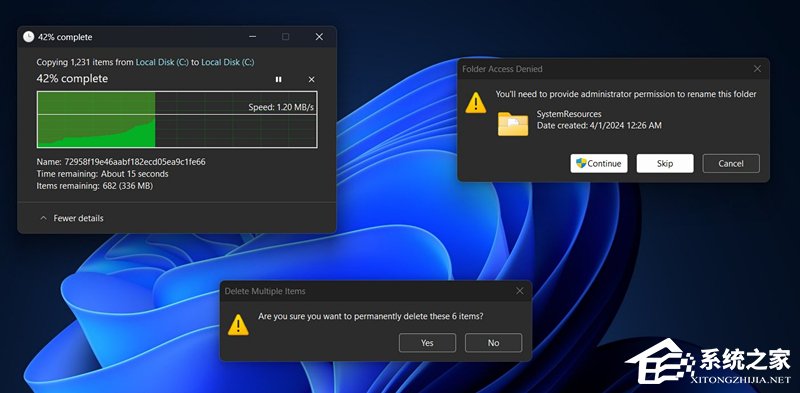
Task: Click the warning icon in Delete Multiple Items
Action: (x=238, y=325)
